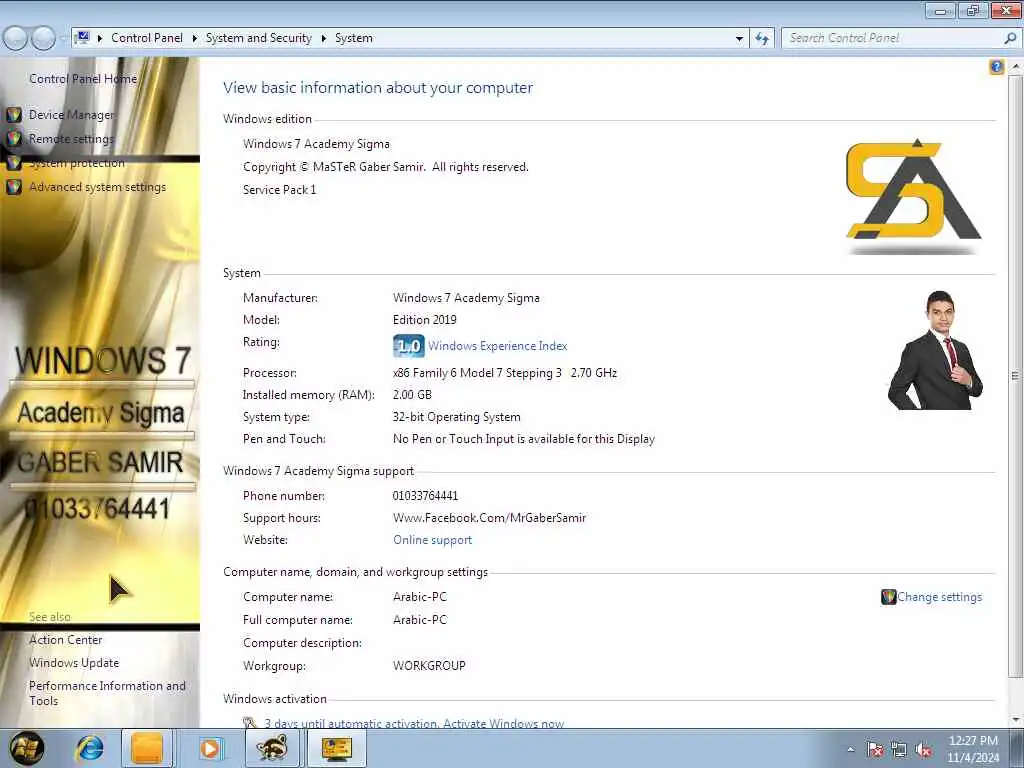Open Performance Information and Tools
The image size is (1024, 768).
tap(107, 694)
